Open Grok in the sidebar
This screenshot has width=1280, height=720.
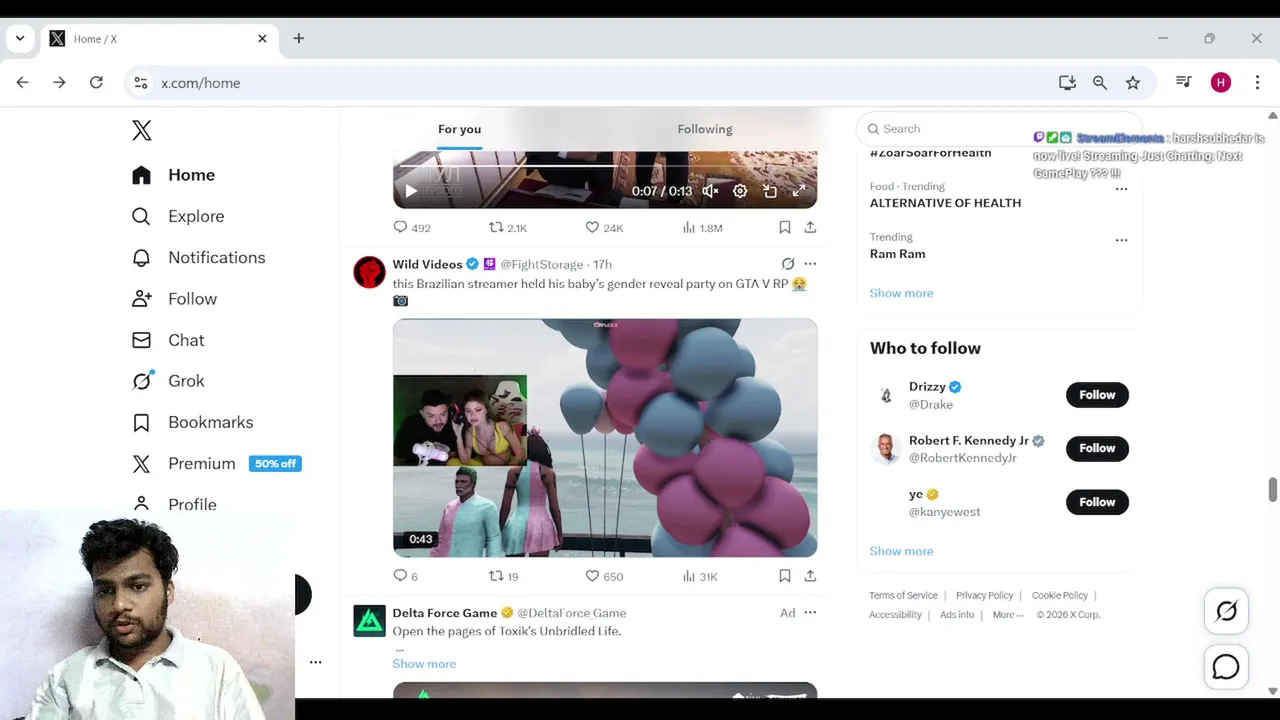click(x=168, y=381)
